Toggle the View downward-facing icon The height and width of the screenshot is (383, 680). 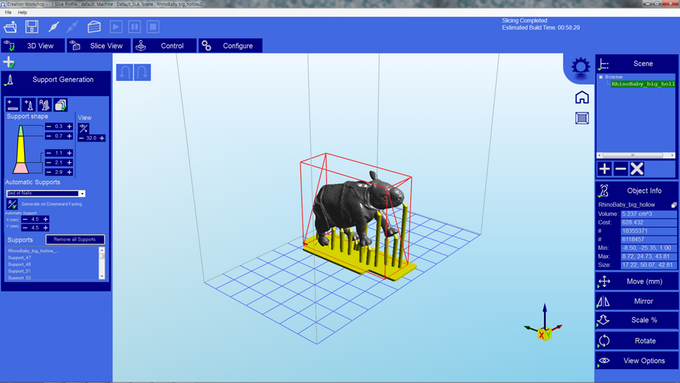pos(83,128)
